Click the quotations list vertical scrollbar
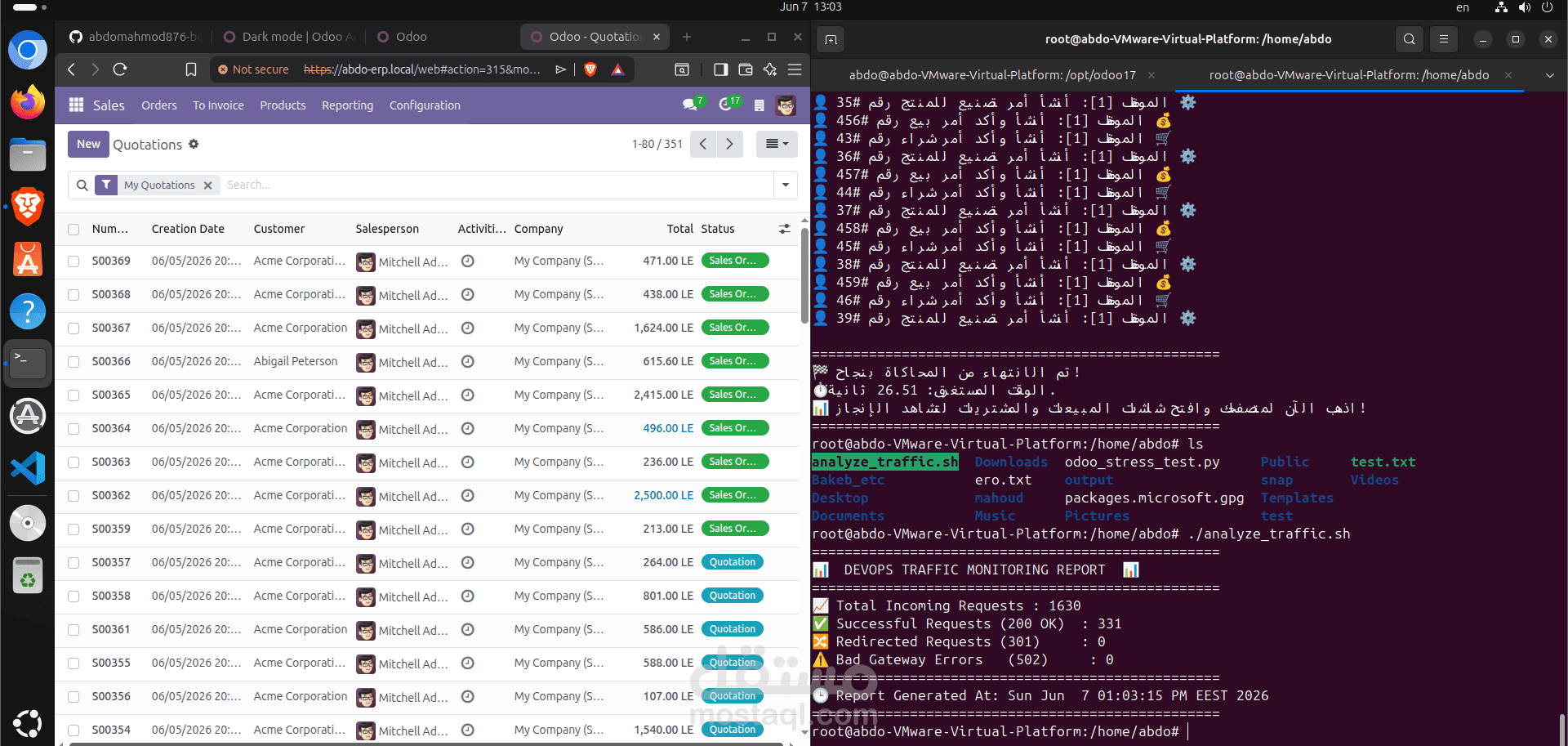The width and height of the screenshot is (1568, 746). pyautogui.click(x=804, y=275)
